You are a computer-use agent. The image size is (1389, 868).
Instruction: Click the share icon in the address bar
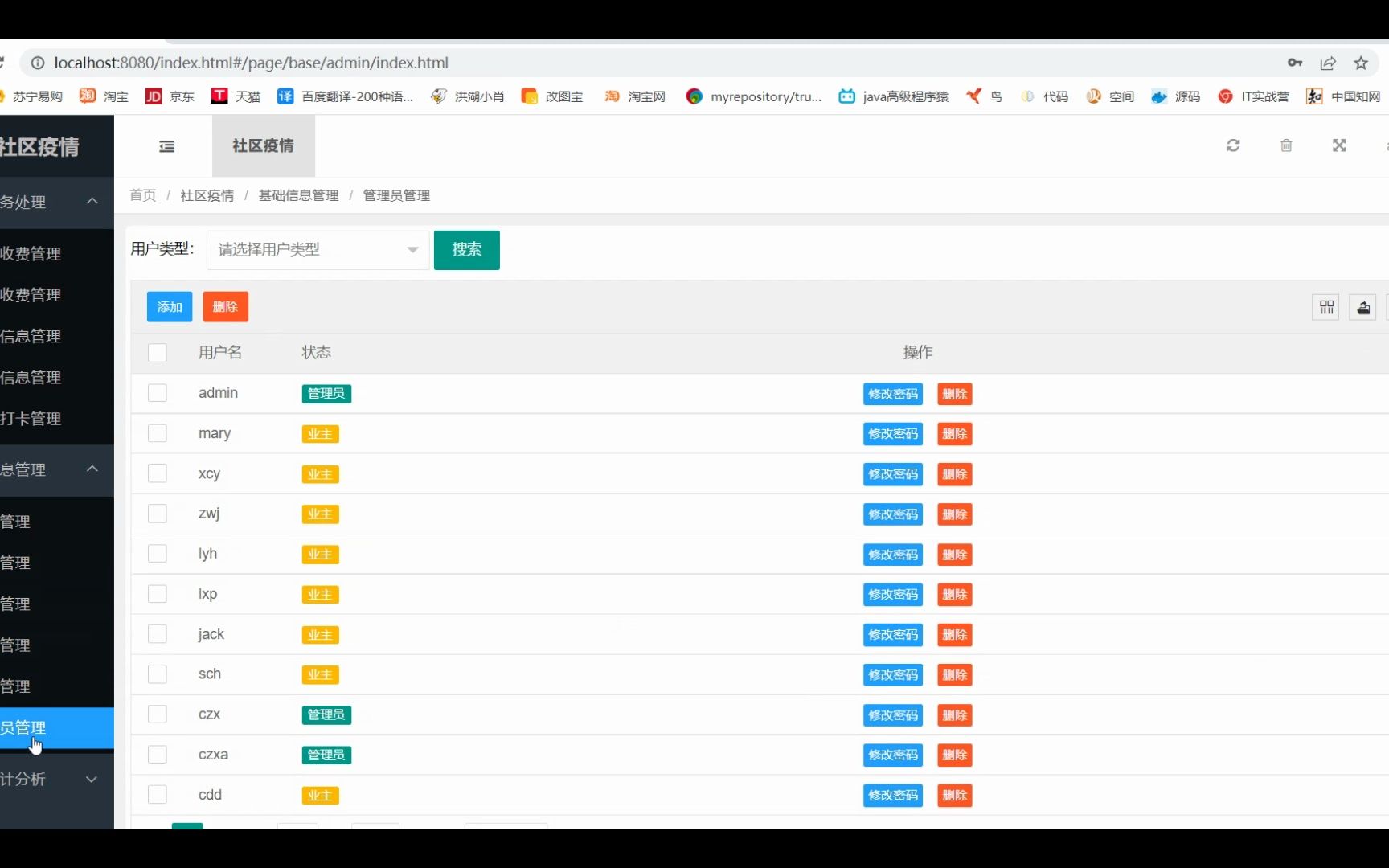[x=1328, y=63]
